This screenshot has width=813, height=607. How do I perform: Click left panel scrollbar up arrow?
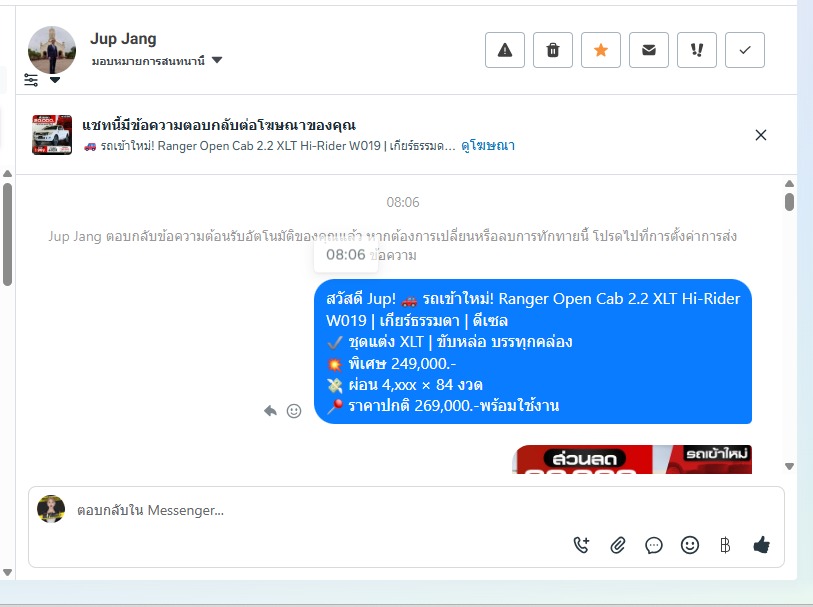point(7,174)
